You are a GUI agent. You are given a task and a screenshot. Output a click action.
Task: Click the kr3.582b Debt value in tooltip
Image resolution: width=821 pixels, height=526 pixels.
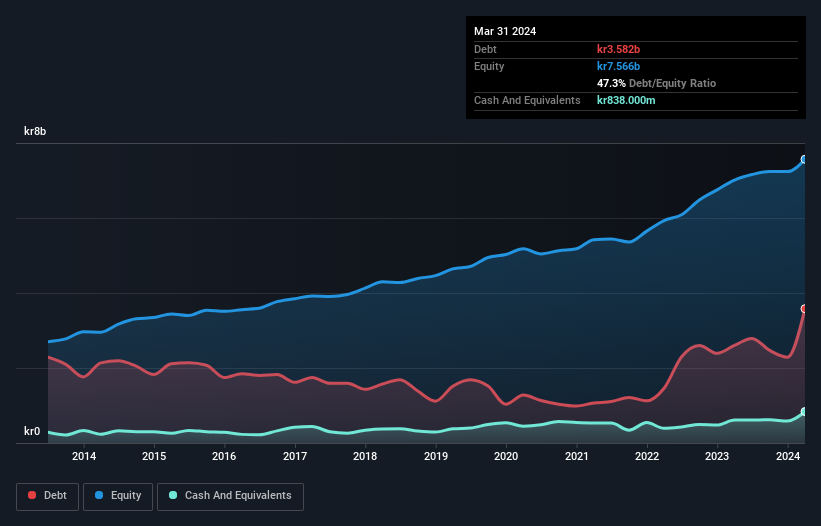click(618, 49)
